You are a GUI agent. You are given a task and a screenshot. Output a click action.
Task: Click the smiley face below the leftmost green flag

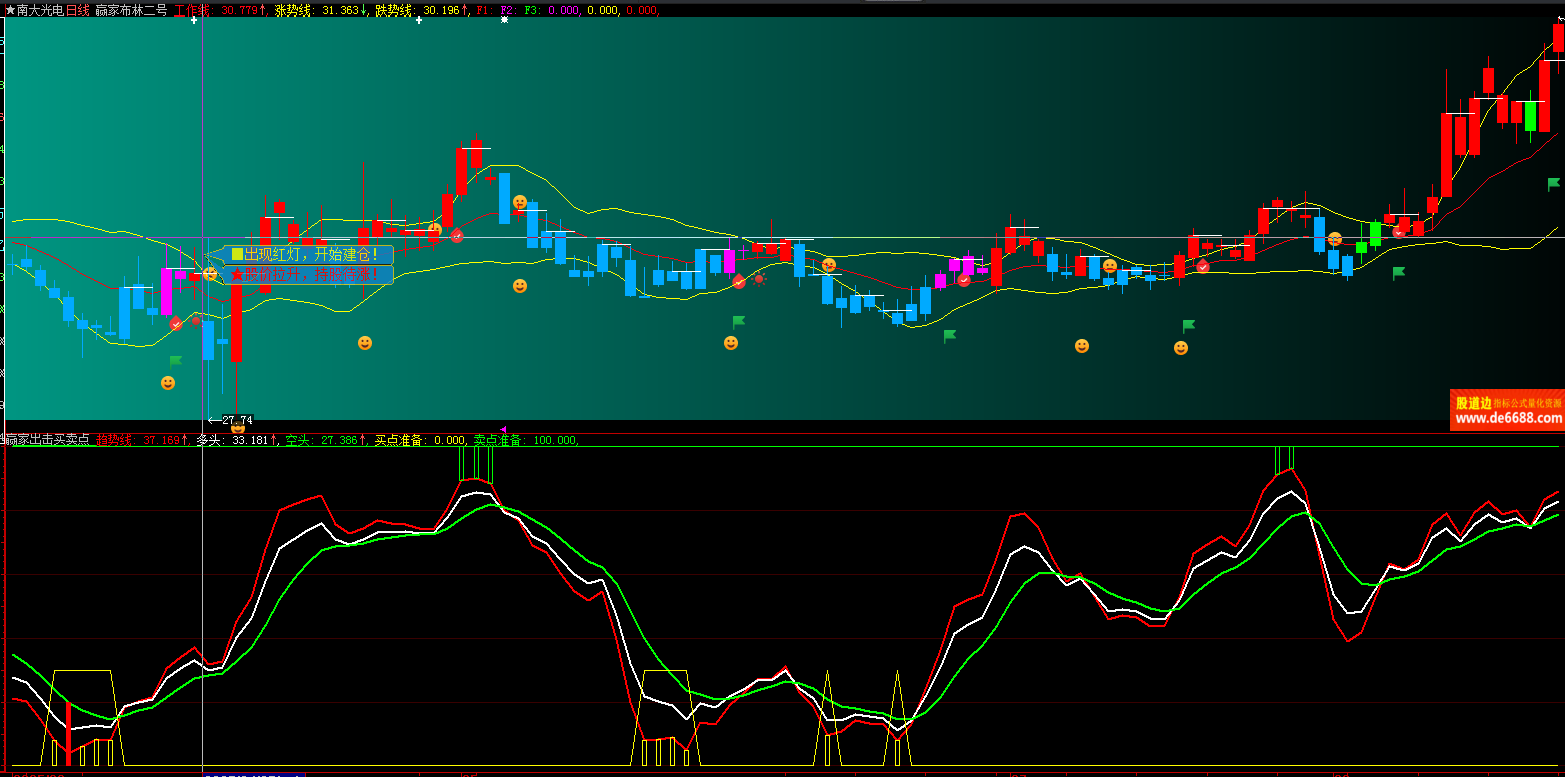coord(168,383)
